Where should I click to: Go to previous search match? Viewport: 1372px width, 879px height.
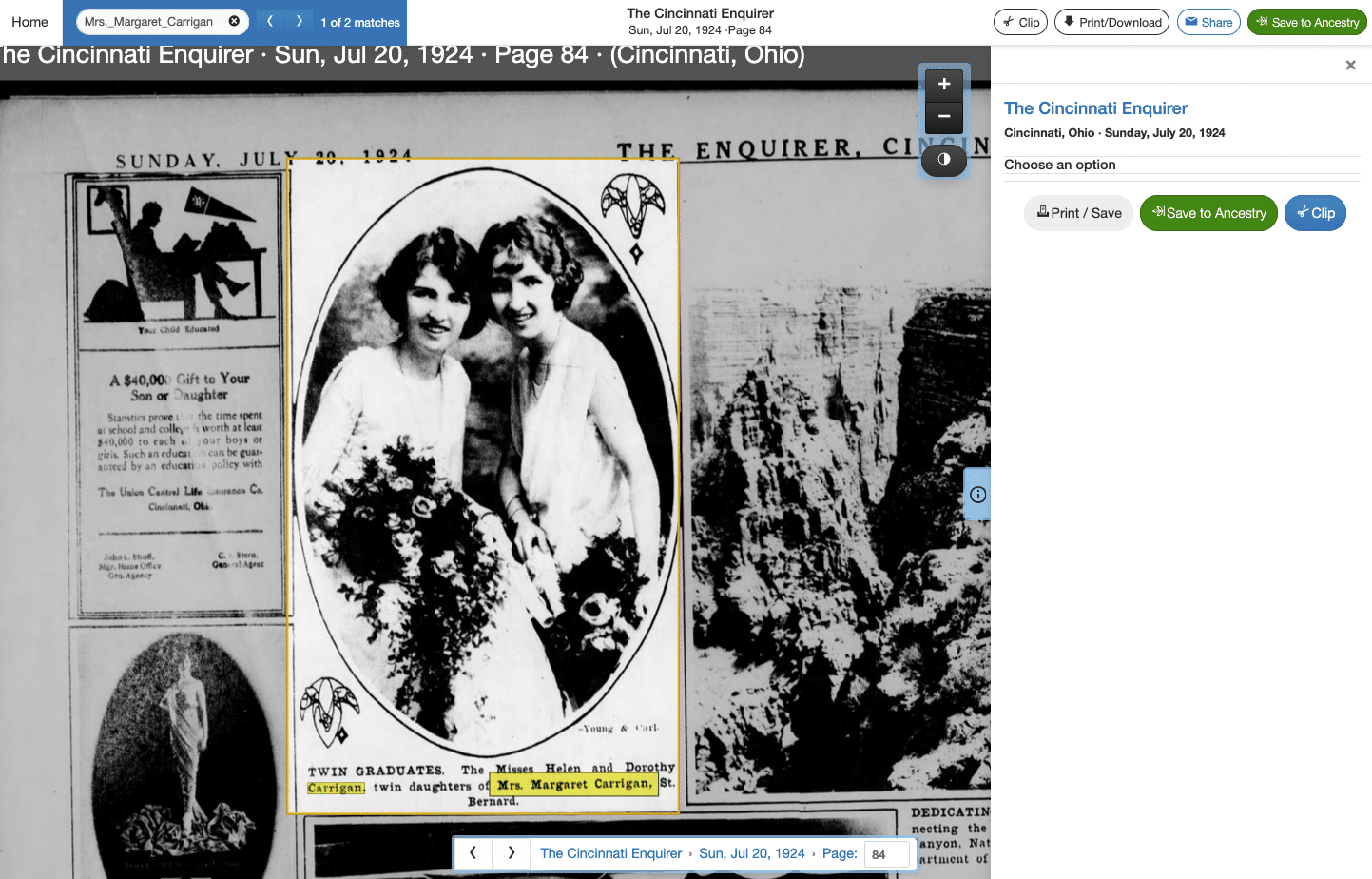pos(270,21)
